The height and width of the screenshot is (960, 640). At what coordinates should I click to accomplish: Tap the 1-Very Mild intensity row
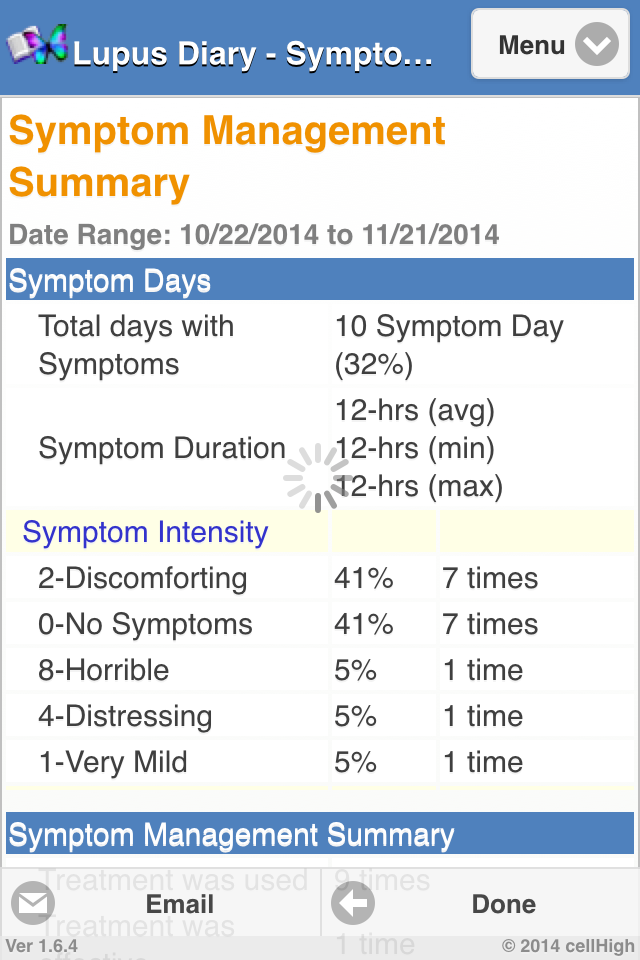[x=113, y=762]
